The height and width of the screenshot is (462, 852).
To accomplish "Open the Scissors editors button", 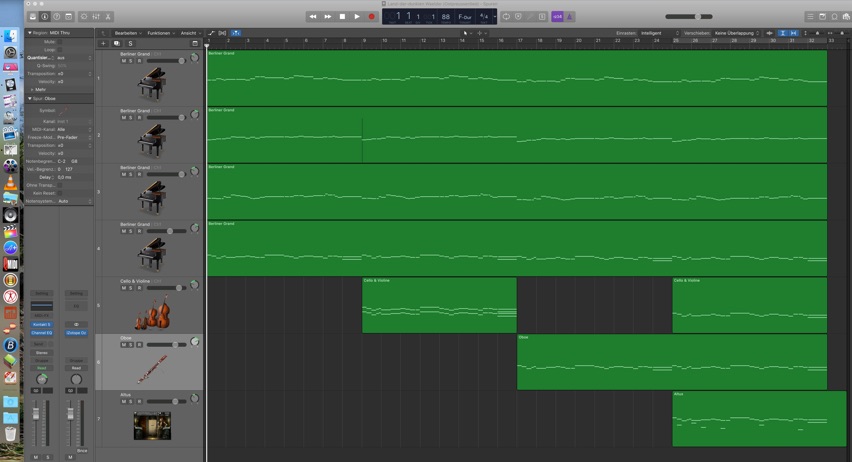I will (108, 16).
